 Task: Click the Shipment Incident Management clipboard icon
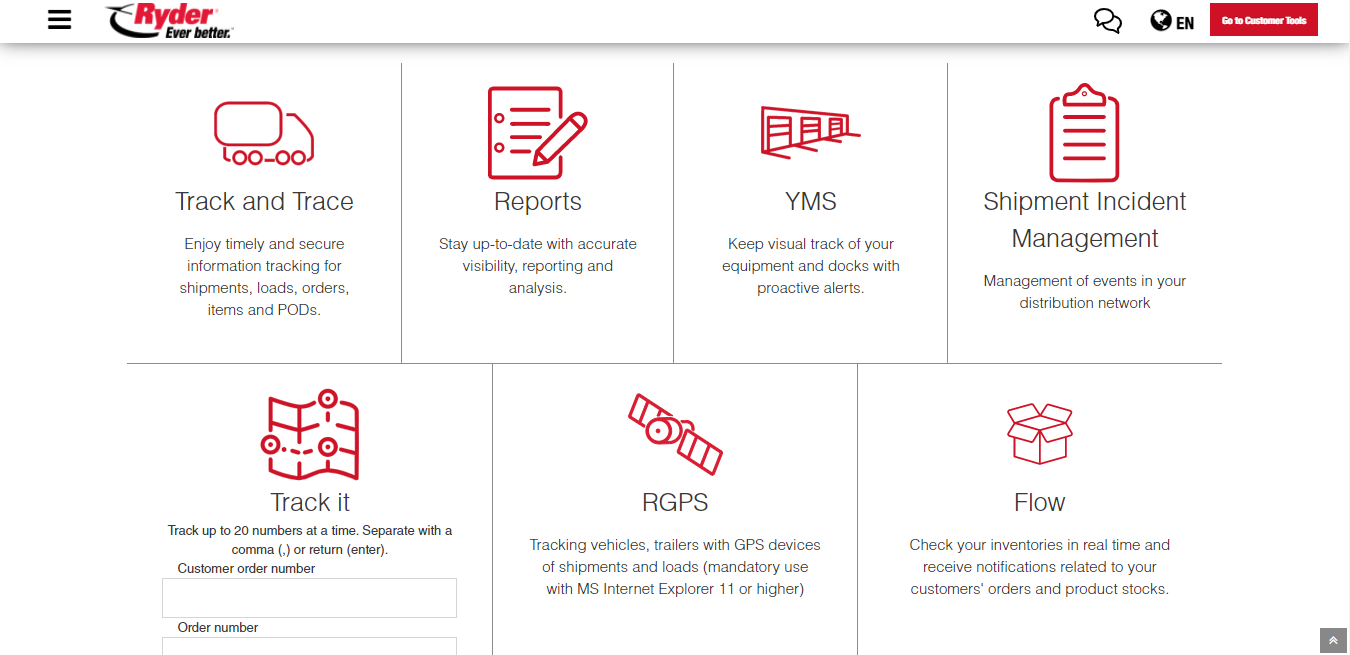1084,133
